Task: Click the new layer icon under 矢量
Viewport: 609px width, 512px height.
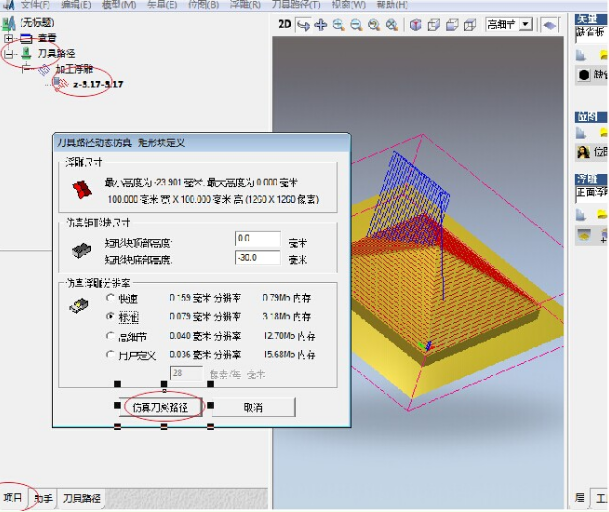Action: click(581, 56)
